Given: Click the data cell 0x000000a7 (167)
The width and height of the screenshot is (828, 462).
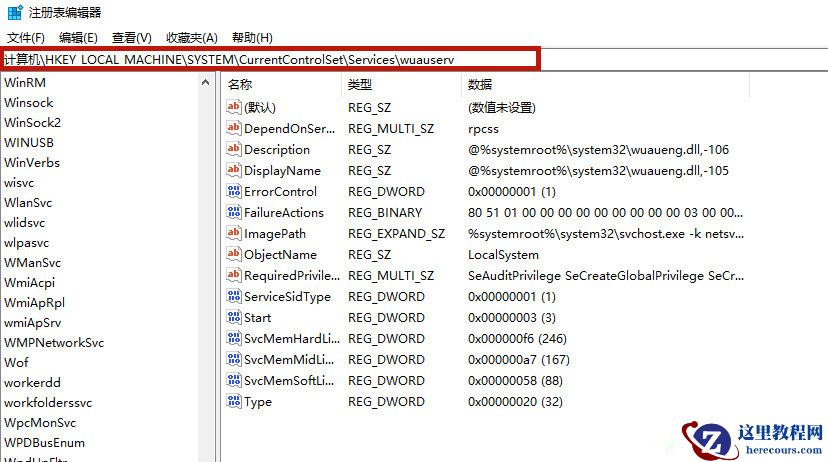Looking at the screenshot, I should pos(519,360).
